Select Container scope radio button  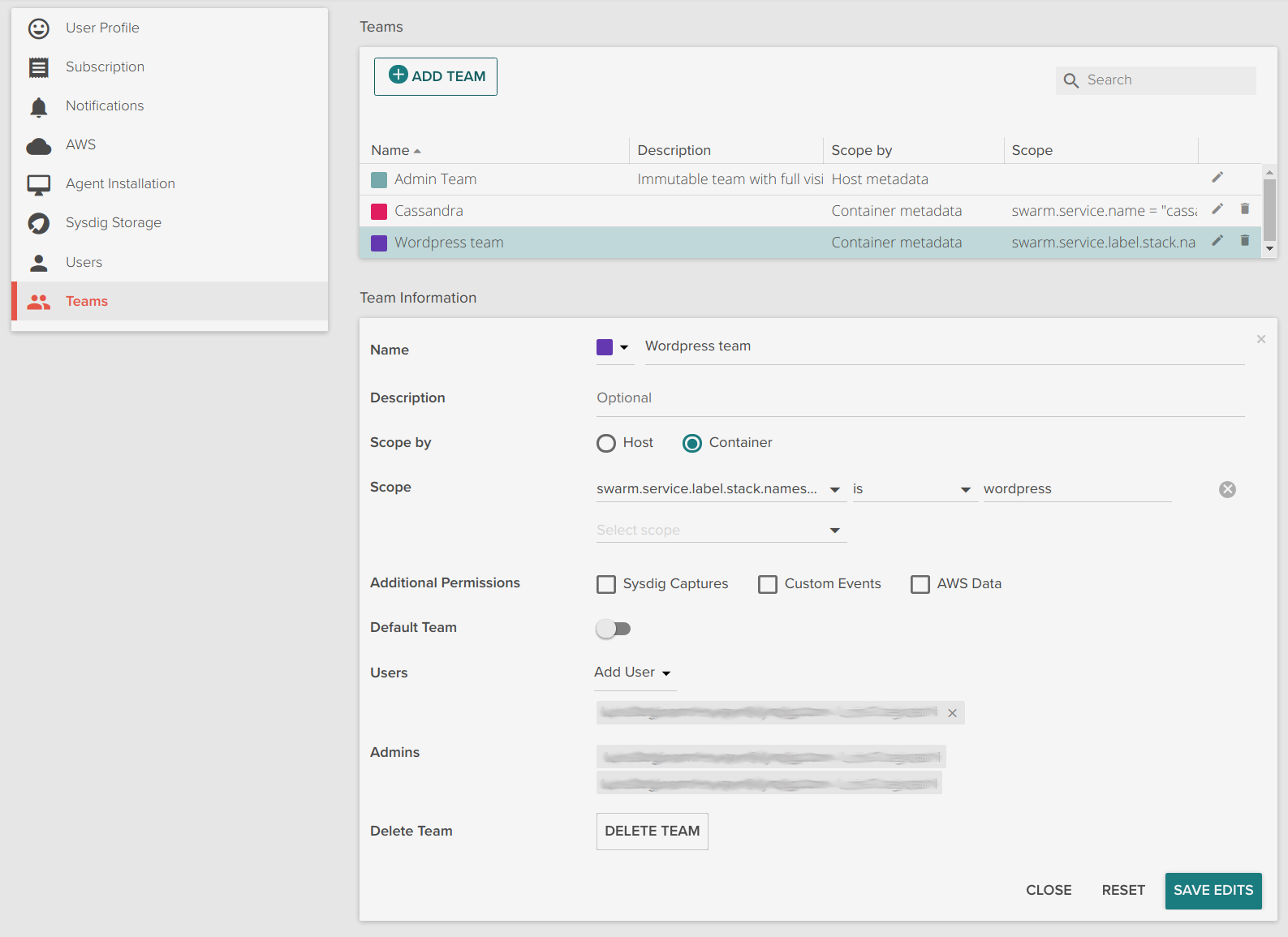click(692, 443)
